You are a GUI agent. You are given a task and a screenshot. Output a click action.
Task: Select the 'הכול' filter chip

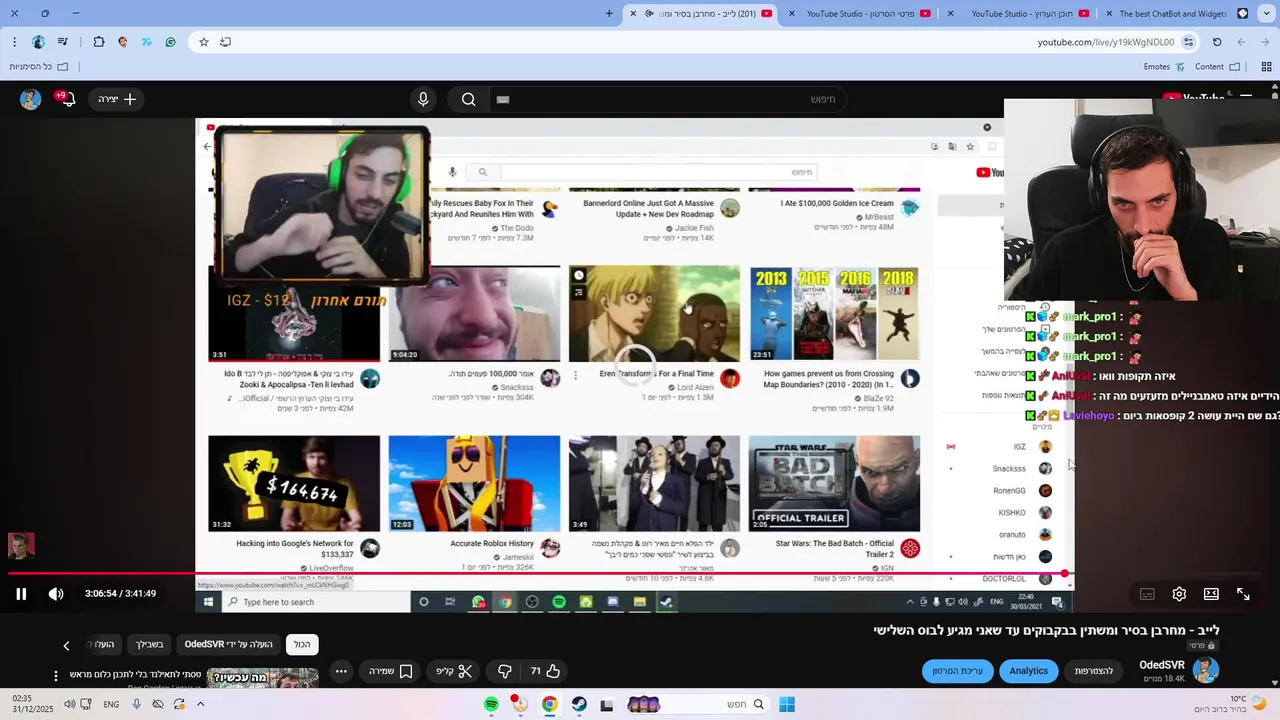pos(302,645)
